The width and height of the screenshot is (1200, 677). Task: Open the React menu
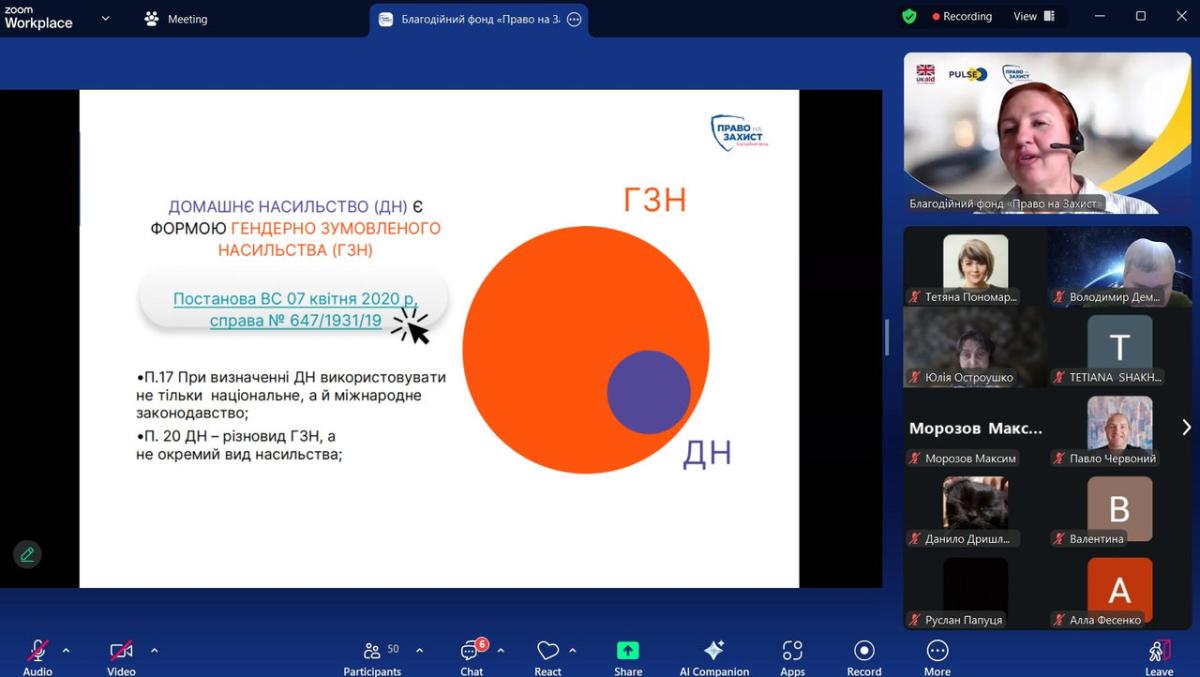click(x=548, y=656)
